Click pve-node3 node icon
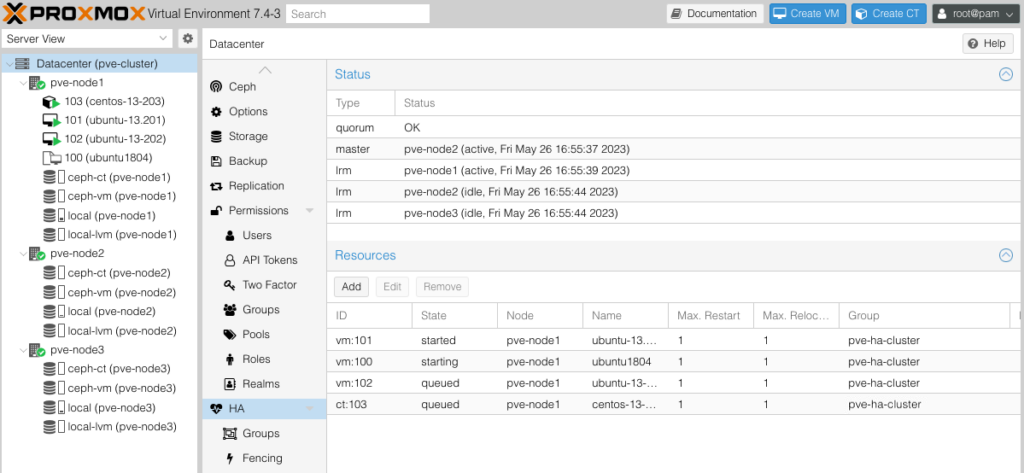This screenshot has width=1024, height=473. pyautogui.click(x=37, y=350)
